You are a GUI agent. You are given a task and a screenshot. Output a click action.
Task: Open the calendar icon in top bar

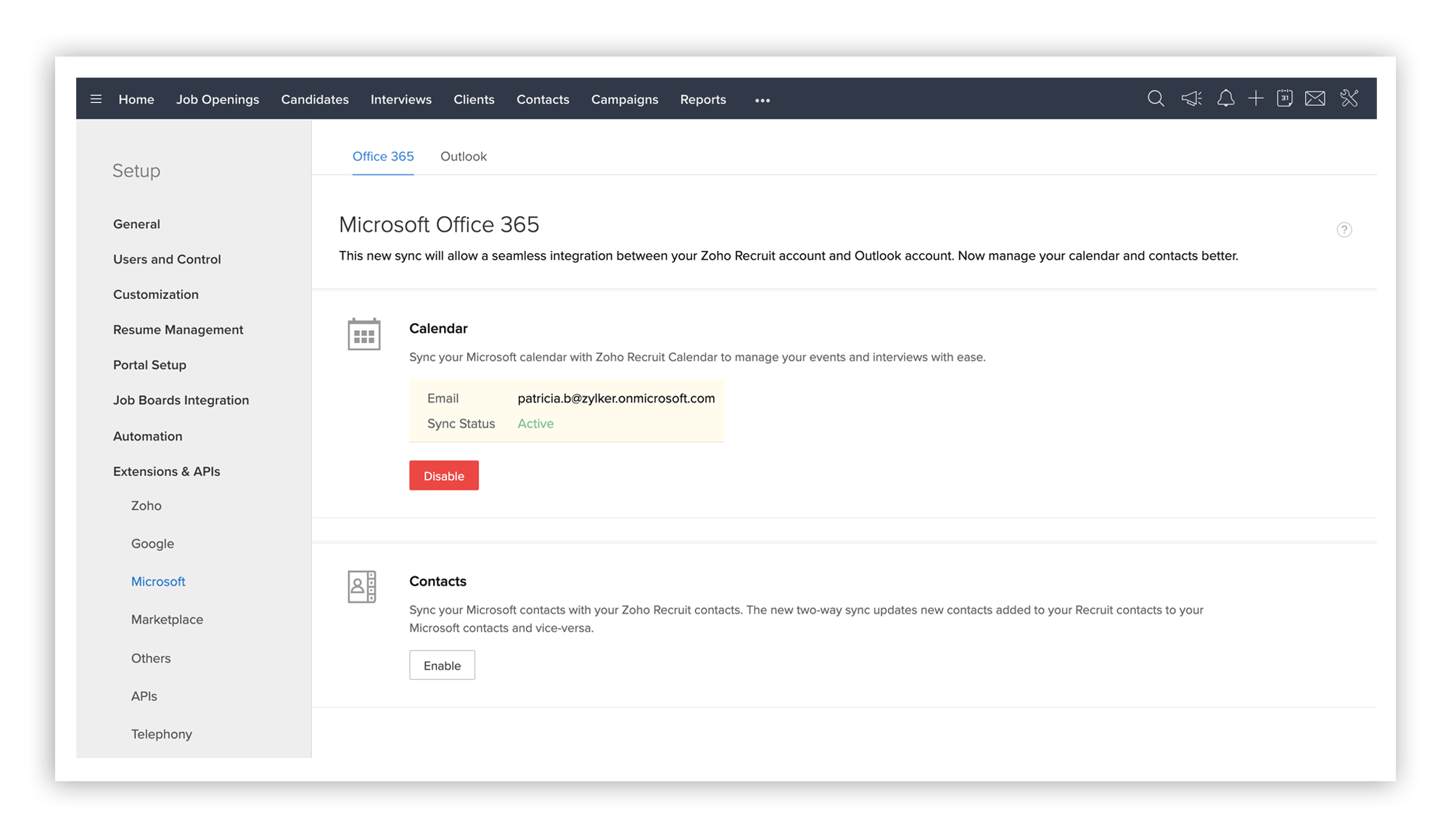click(1284, 99)
